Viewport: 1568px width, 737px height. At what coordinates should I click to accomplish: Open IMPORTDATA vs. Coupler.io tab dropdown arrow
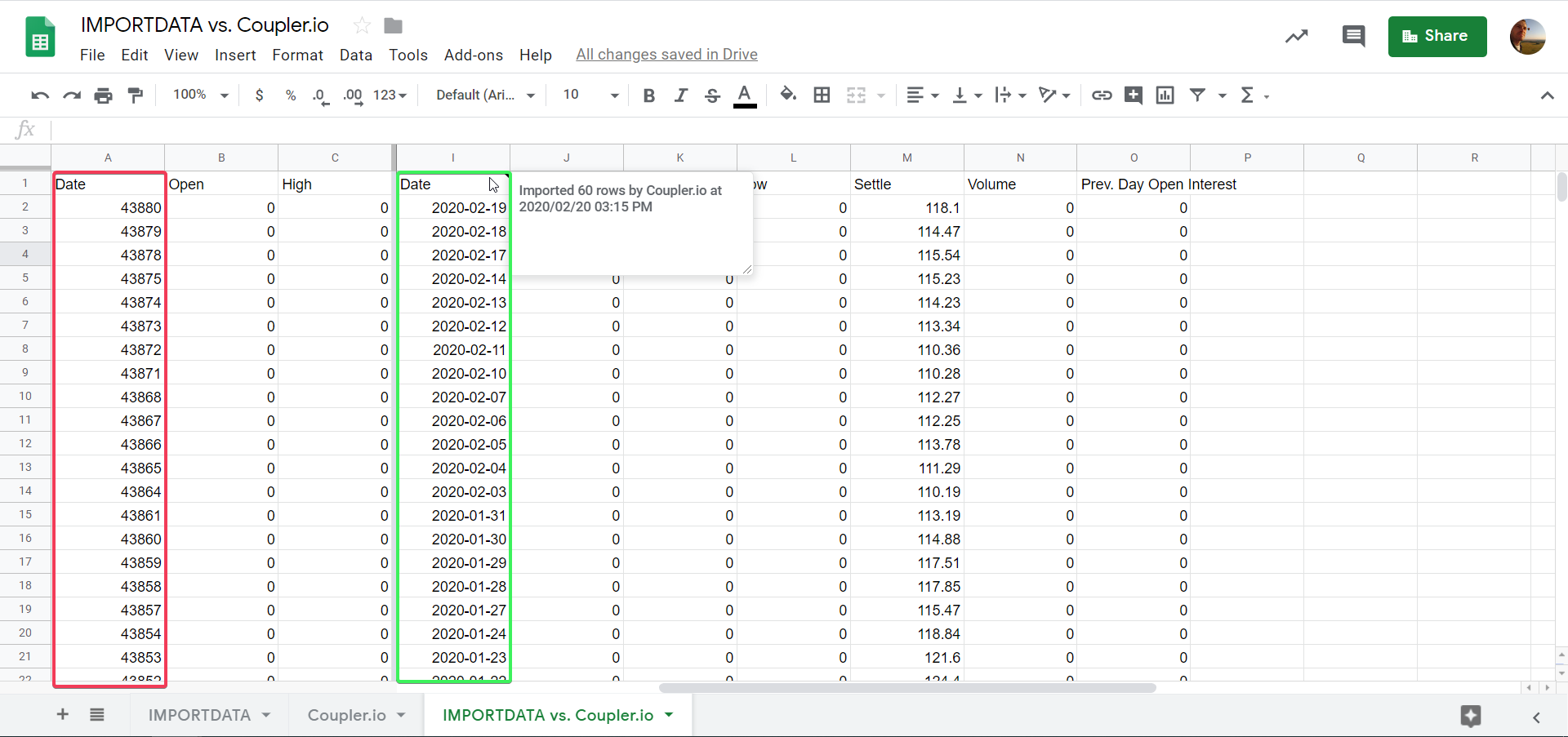point(669,715)
